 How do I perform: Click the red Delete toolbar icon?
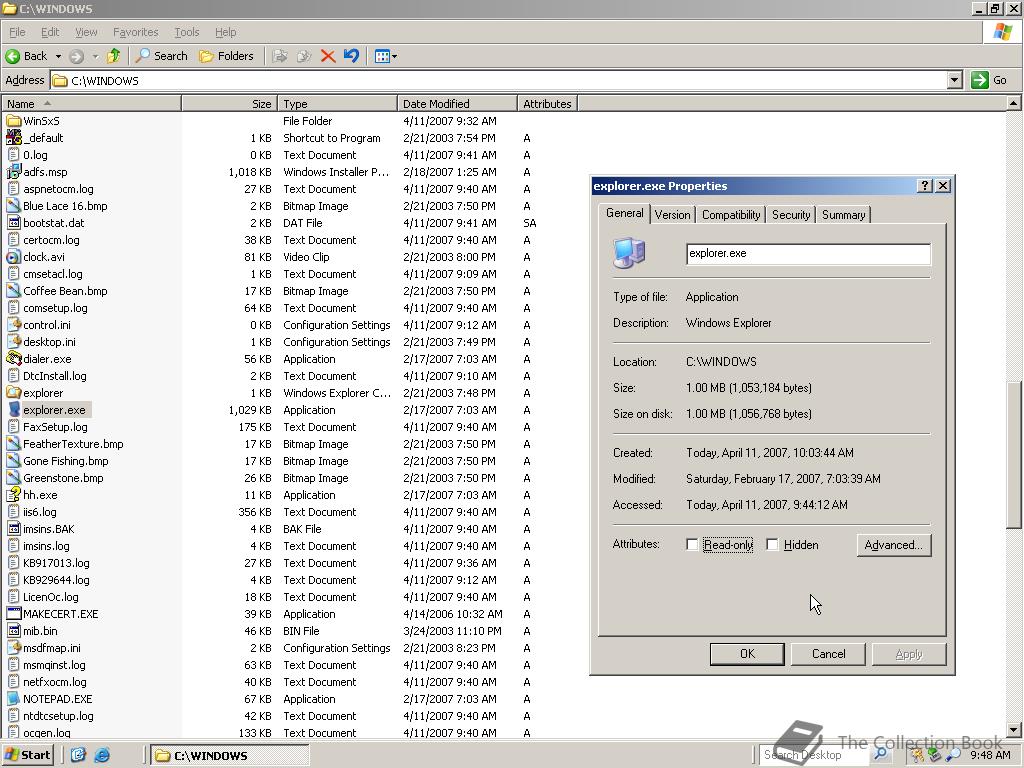(x=328, y=56)
